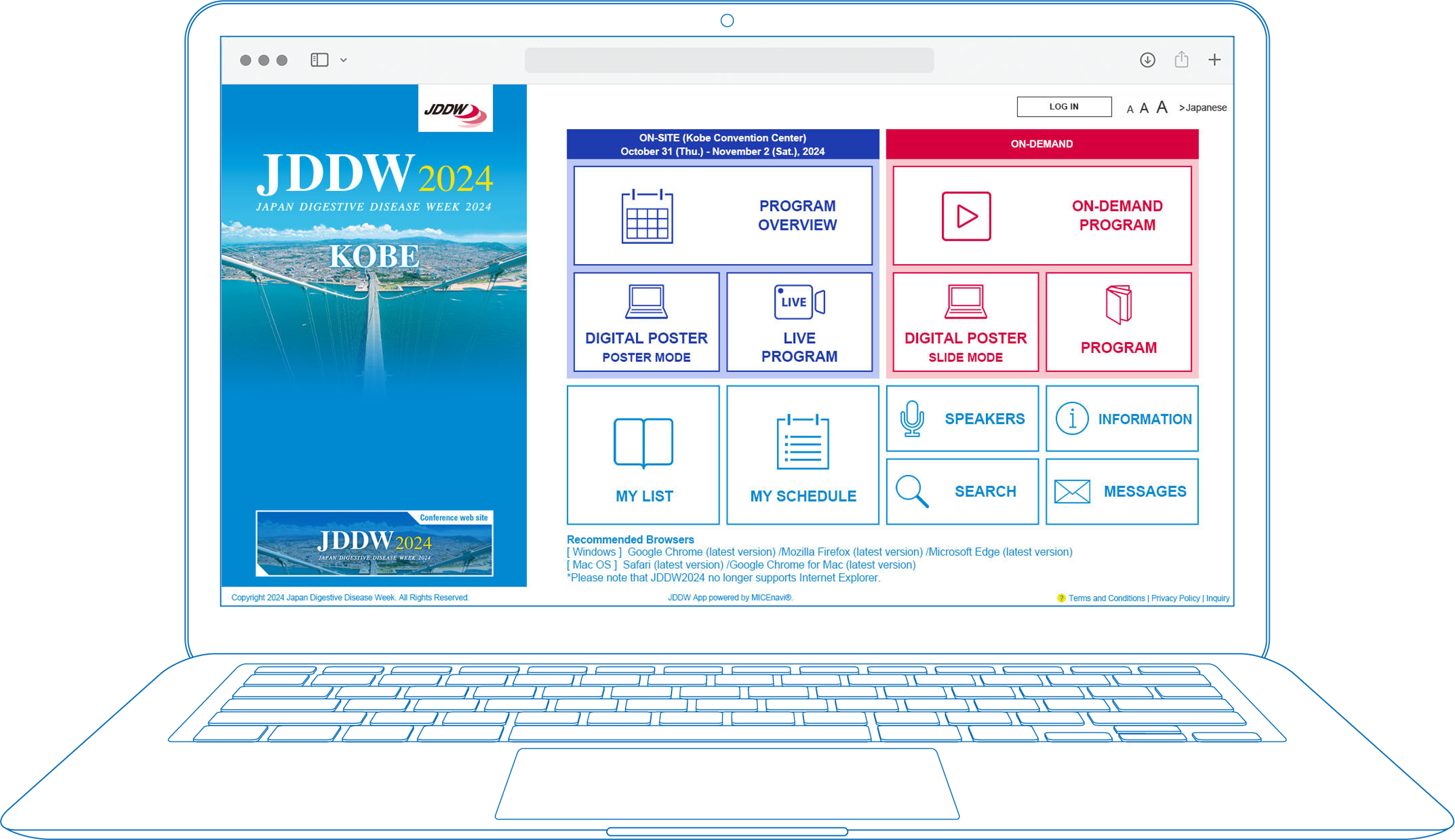Click the LOG IN button
The height and width of the screenshot is (840, 1455).
[1064, 107]
